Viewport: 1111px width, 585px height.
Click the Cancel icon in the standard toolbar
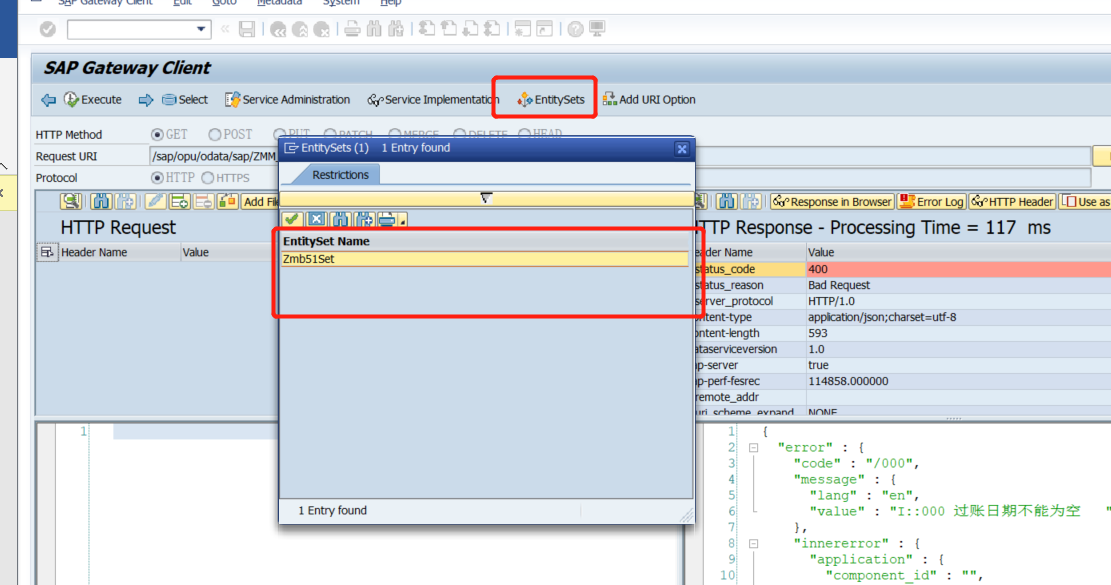tap(322, 29)
